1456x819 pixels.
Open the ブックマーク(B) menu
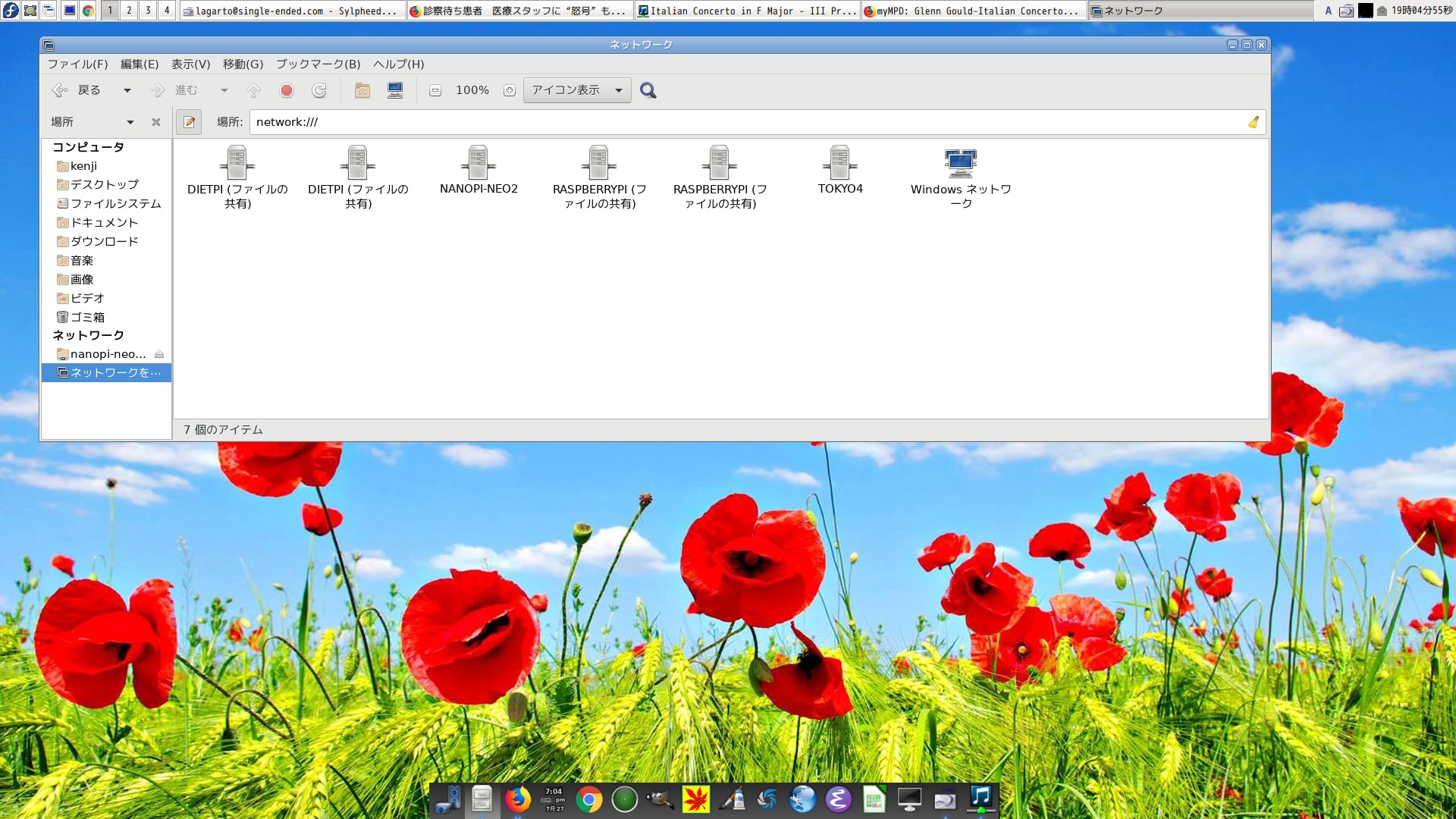point(318,64)
